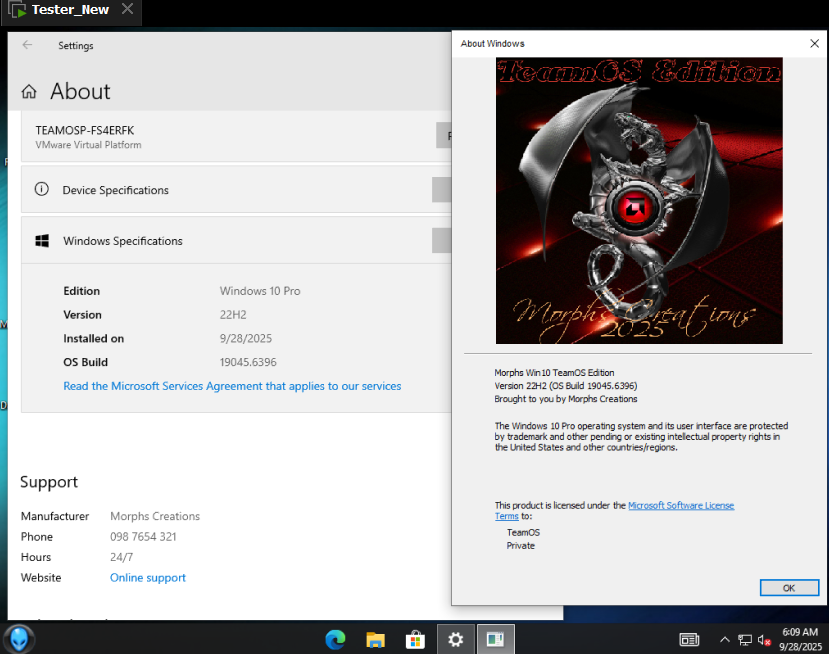Click the taskbar clock and date
The width and height of the screenshot is (829, 654).
(x=798, y=639)
